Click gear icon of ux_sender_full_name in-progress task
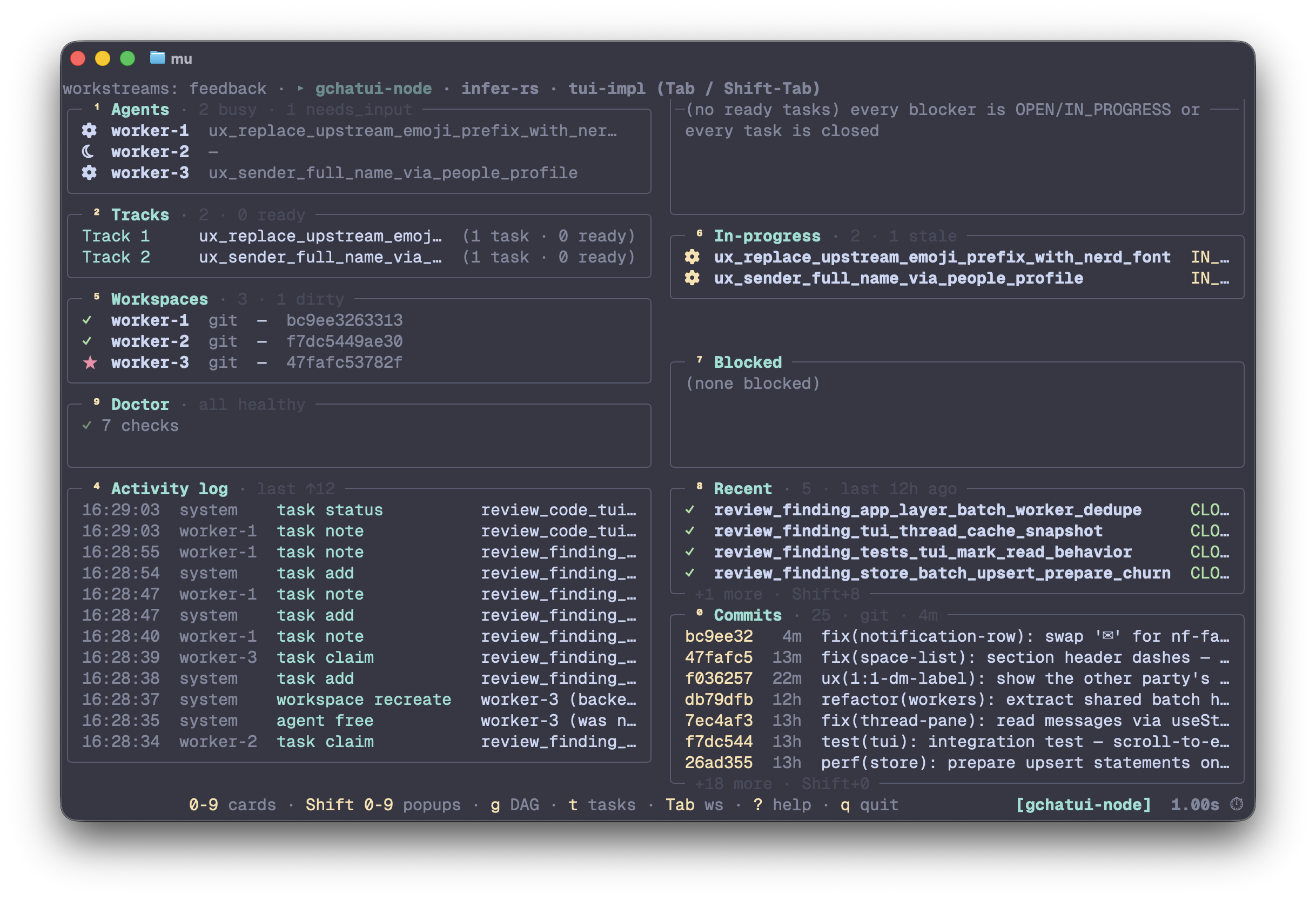This screenshot has width=1316, height=901. point(692,278)
